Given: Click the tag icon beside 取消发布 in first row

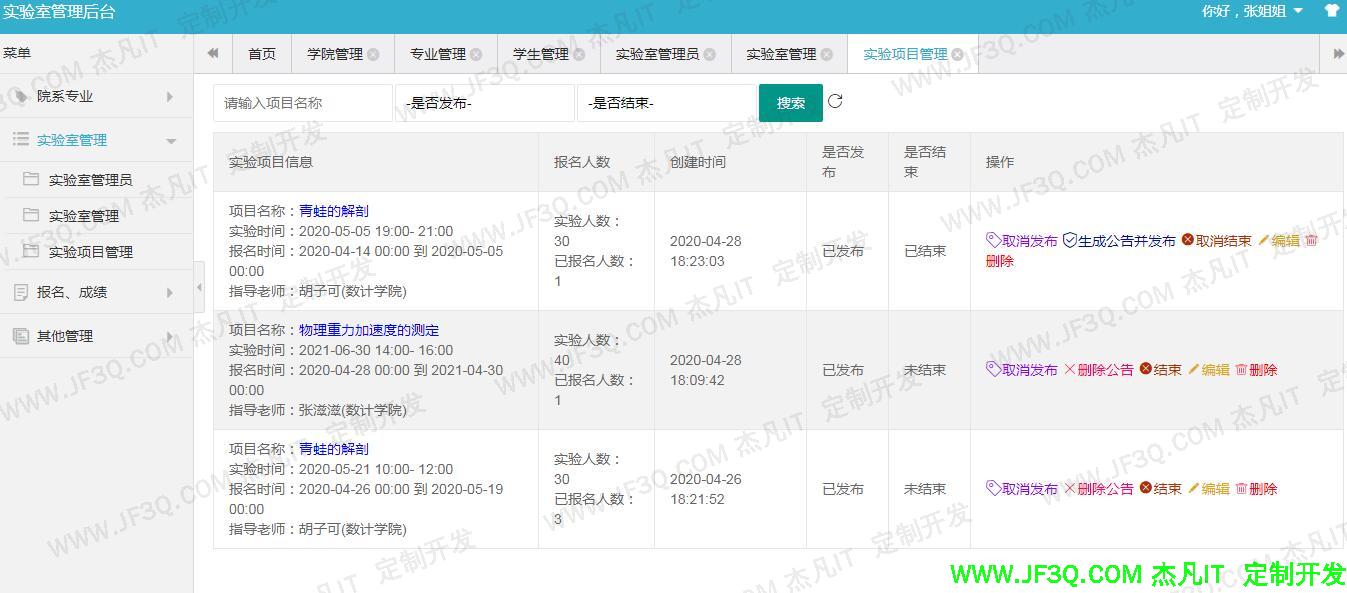Looking at the screenshot, I should tap(993, 240).
